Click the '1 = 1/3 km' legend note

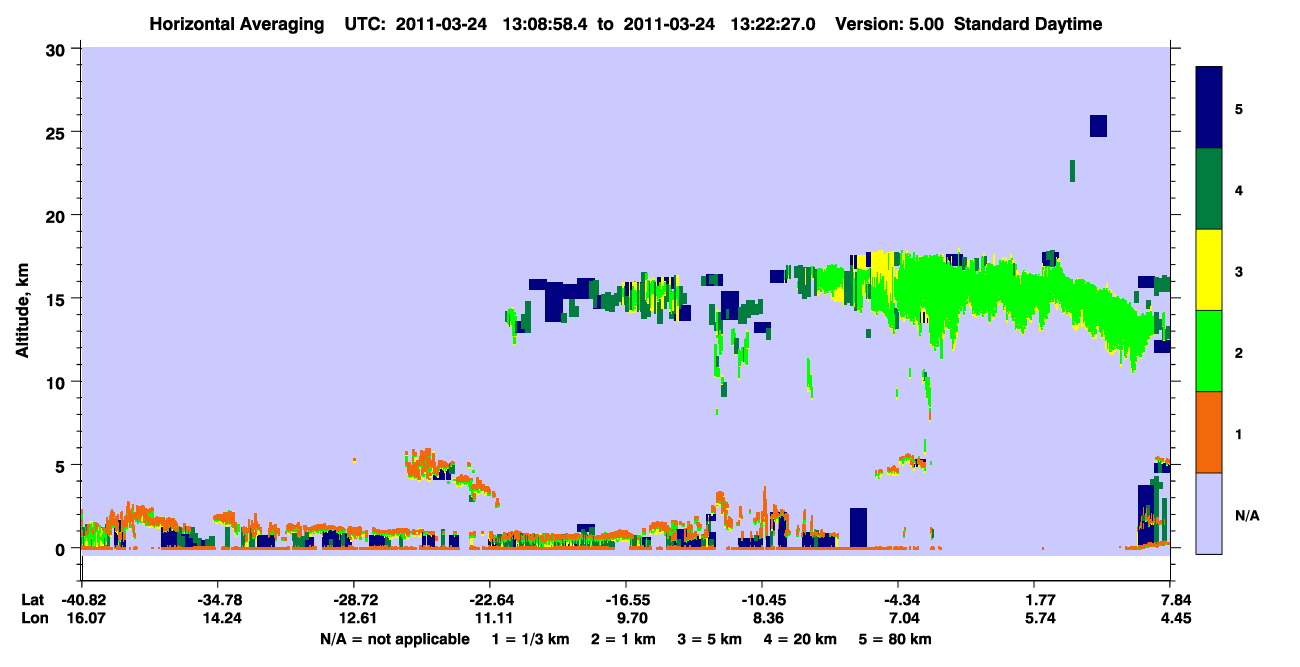531,639
